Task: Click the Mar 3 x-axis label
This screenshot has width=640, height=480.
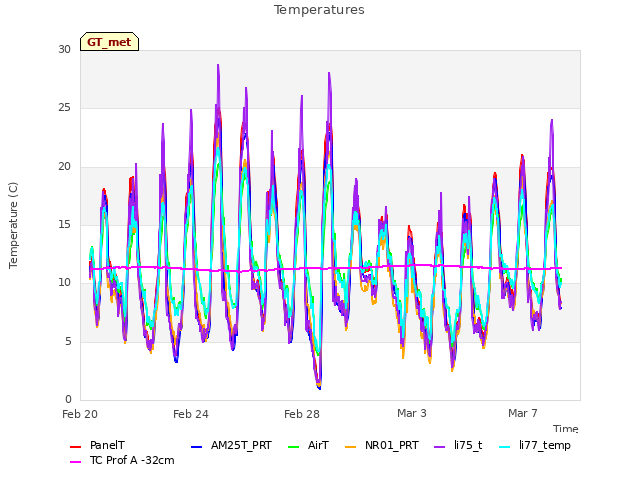Action: click(x=412, y=413)
